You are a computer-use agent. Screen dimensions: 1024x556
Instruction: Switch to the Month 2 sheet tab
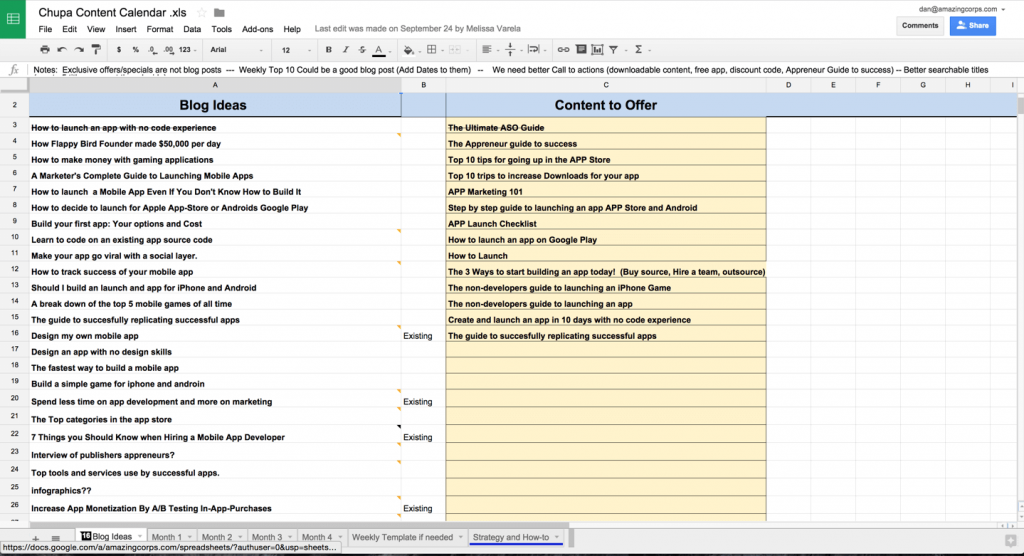(217, 537)
